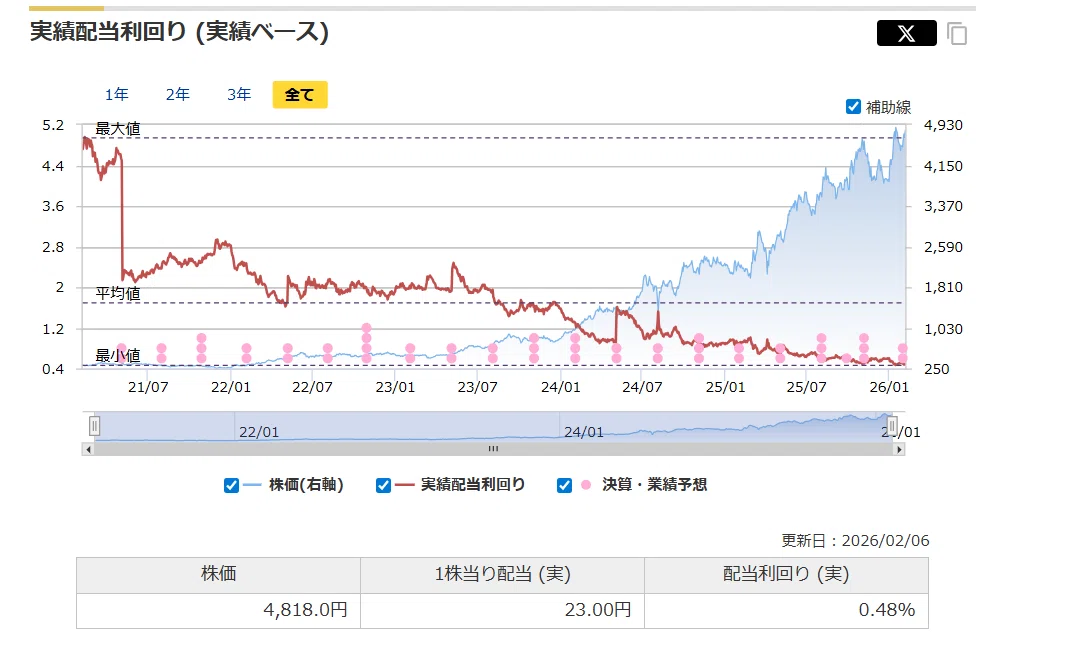Click the scrollbar right arrow
The image size is (1073, 649).
(x=899, y=449)
